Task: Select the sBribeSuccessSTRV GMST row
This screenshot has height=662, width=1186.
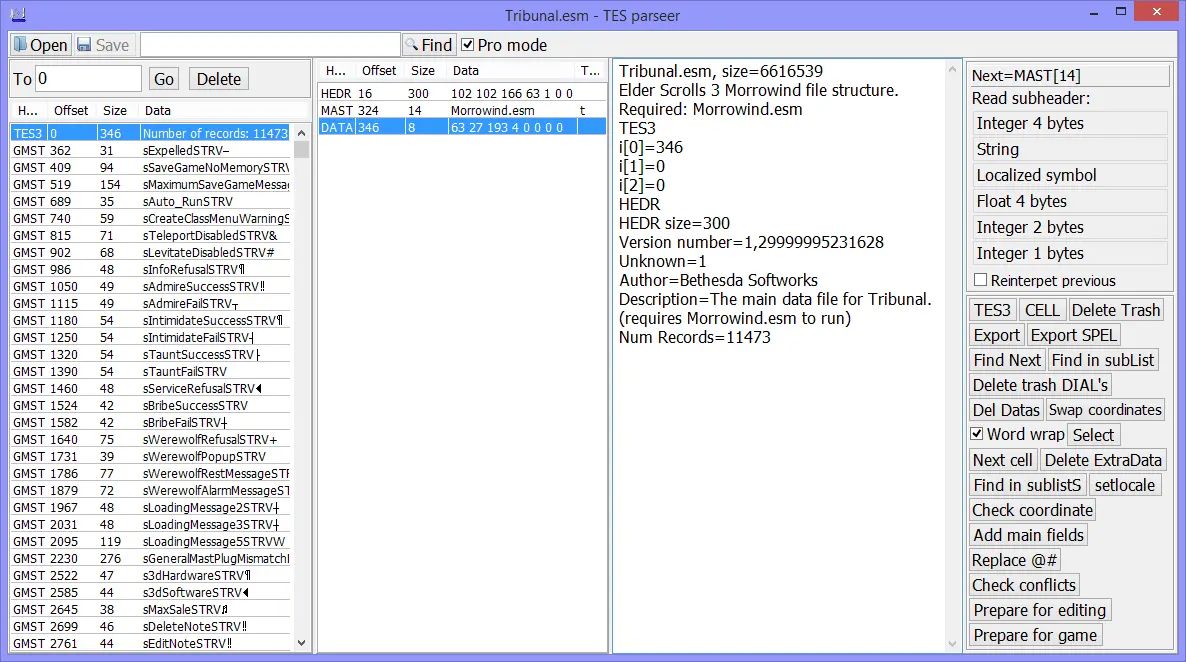Action: 151,406
